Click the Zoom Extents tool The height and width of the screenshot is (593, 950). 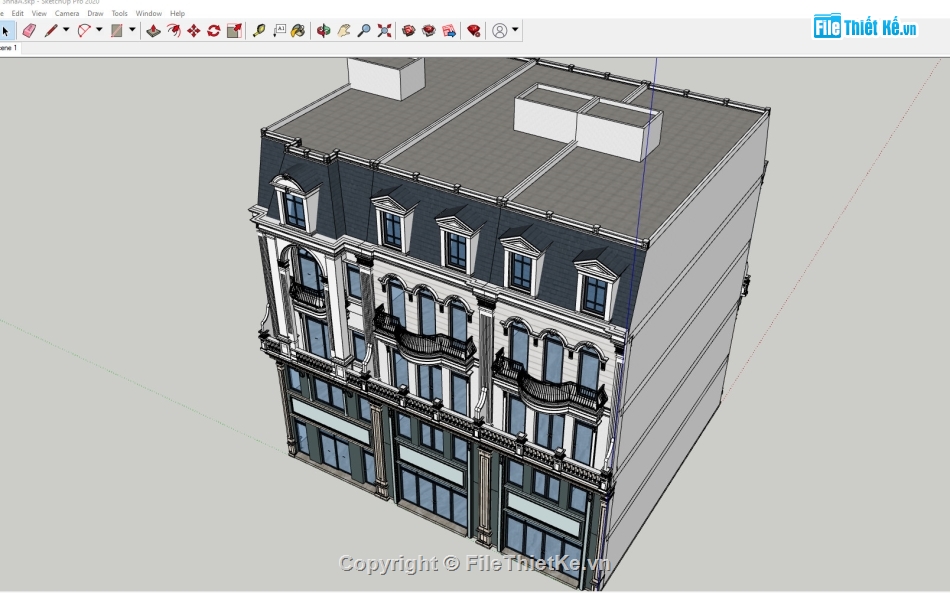(384, 30)
